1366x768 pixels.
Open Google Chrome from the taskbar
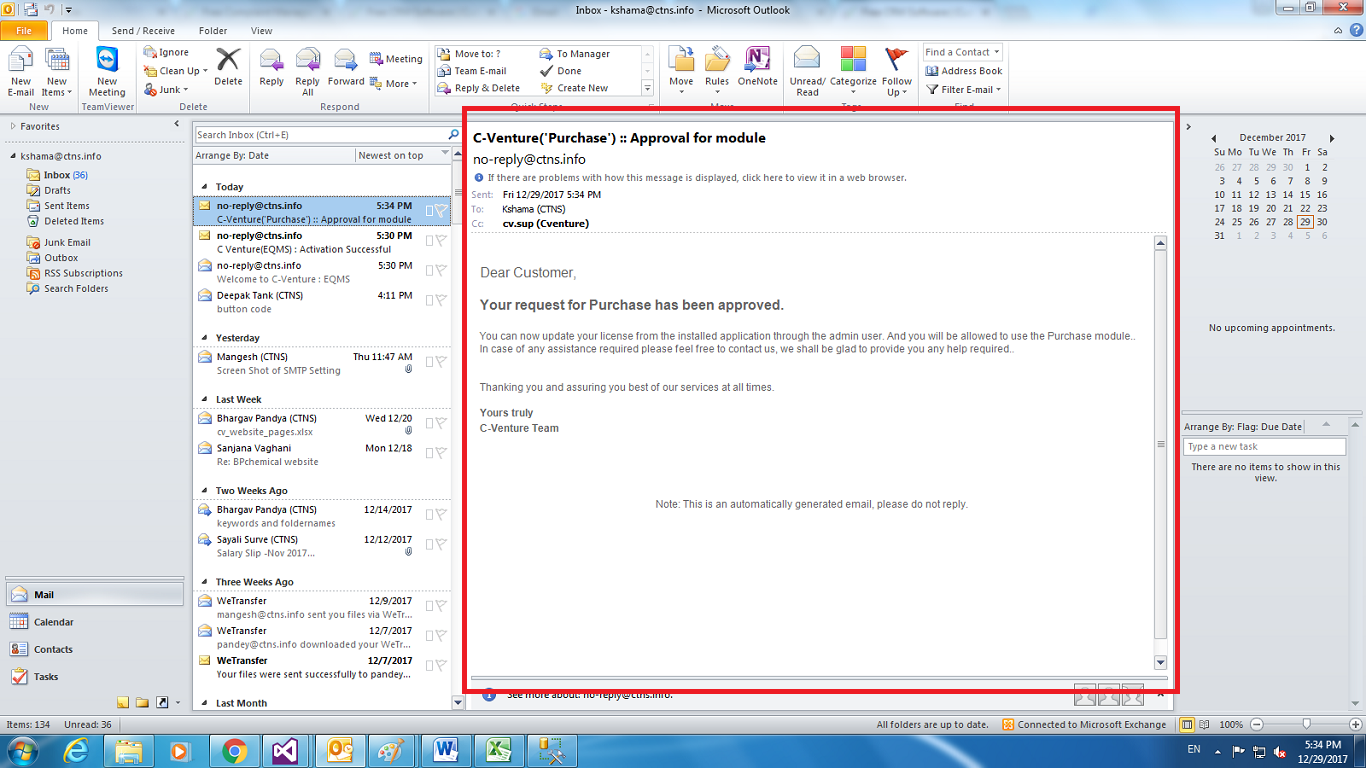235,750
